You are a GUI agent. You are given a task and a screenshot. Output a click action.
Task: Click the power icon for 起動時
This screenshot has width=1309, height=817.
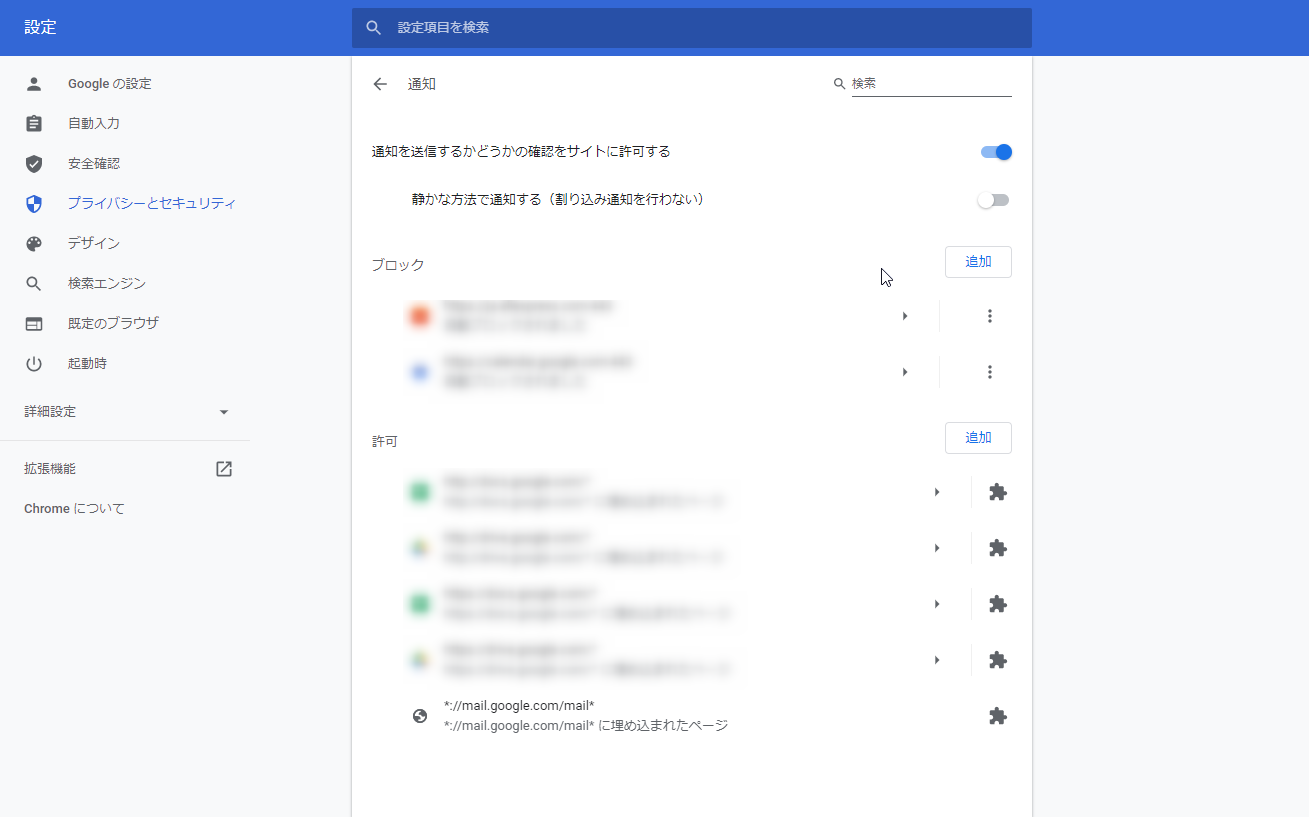point(34,364)
